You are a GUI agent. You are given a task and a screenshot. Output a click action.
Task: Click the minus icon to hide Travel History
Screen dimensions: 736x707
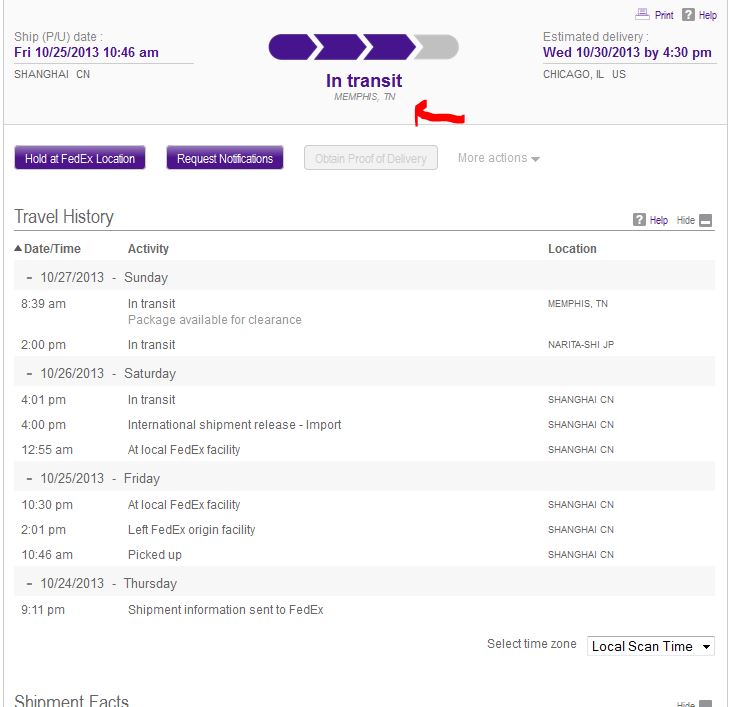(705, 220)
